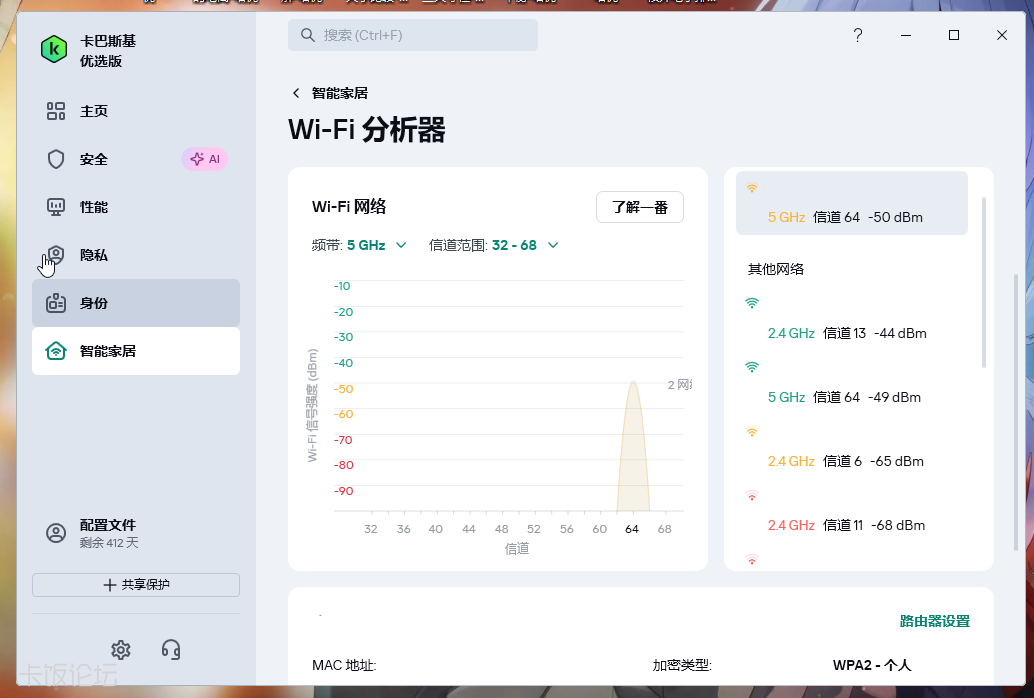The width and height of the screenshot is (1034, 698).
Task: Go to 隐私 via its sidebar icon
Action: click(x=56, y=255)
